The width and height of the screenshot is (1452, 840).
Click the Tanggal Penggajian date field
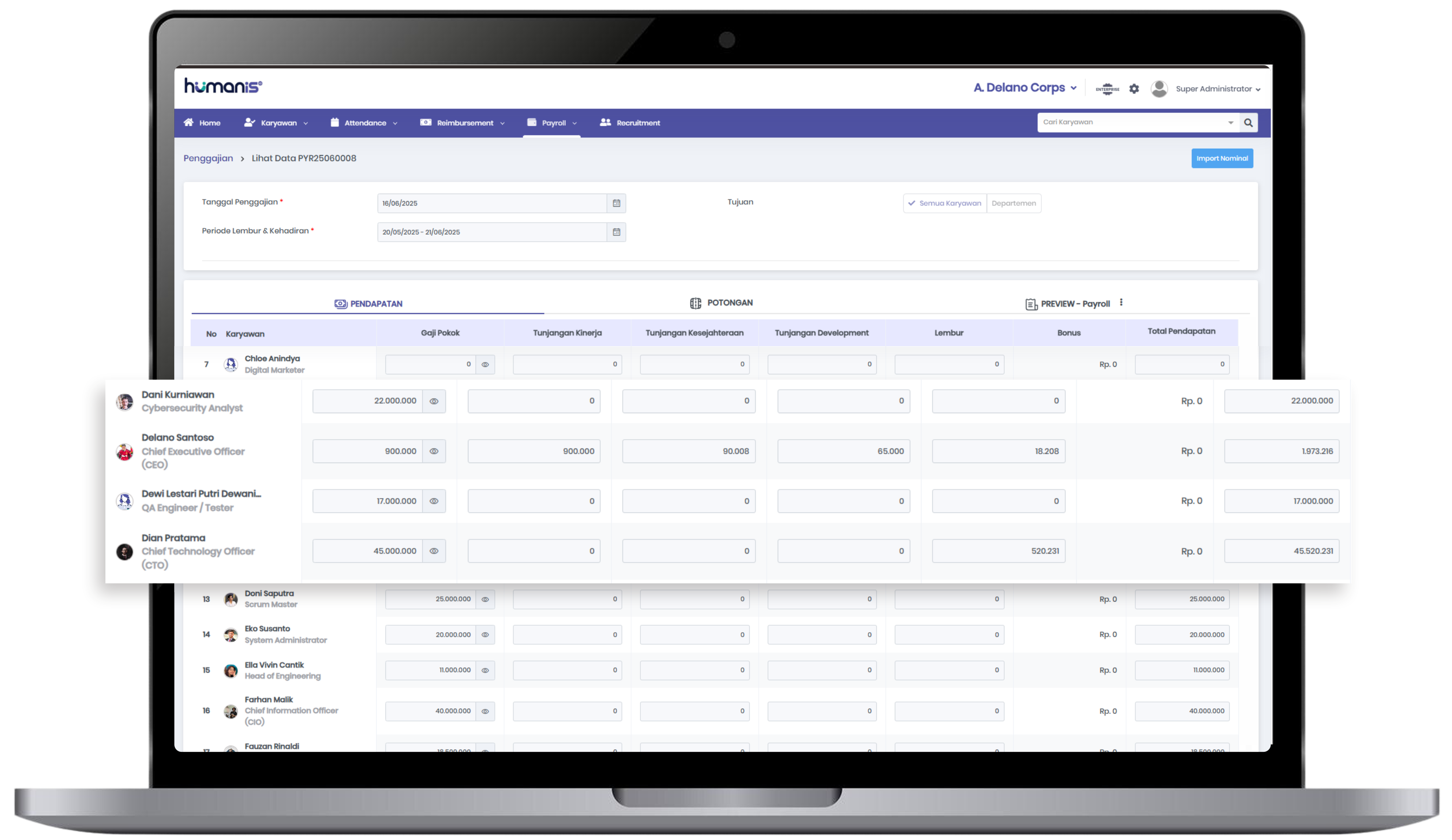492,203
